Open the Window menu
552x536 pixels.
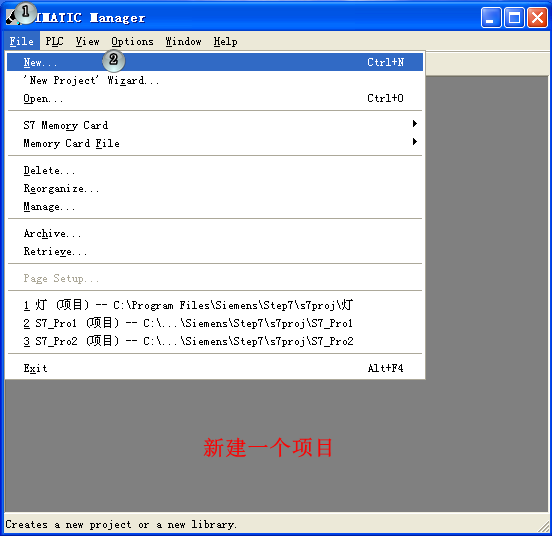coord(183,41)
